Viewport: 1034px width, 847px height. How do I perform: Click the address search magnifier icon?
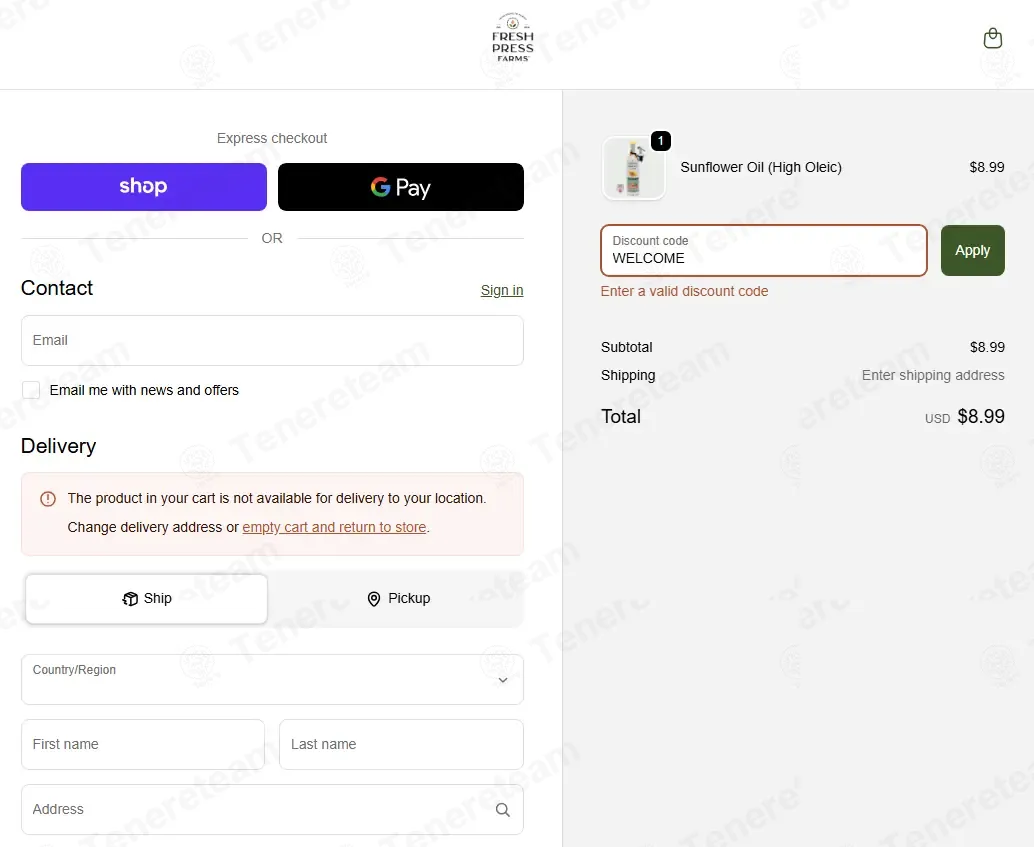(x=502, y=809)
